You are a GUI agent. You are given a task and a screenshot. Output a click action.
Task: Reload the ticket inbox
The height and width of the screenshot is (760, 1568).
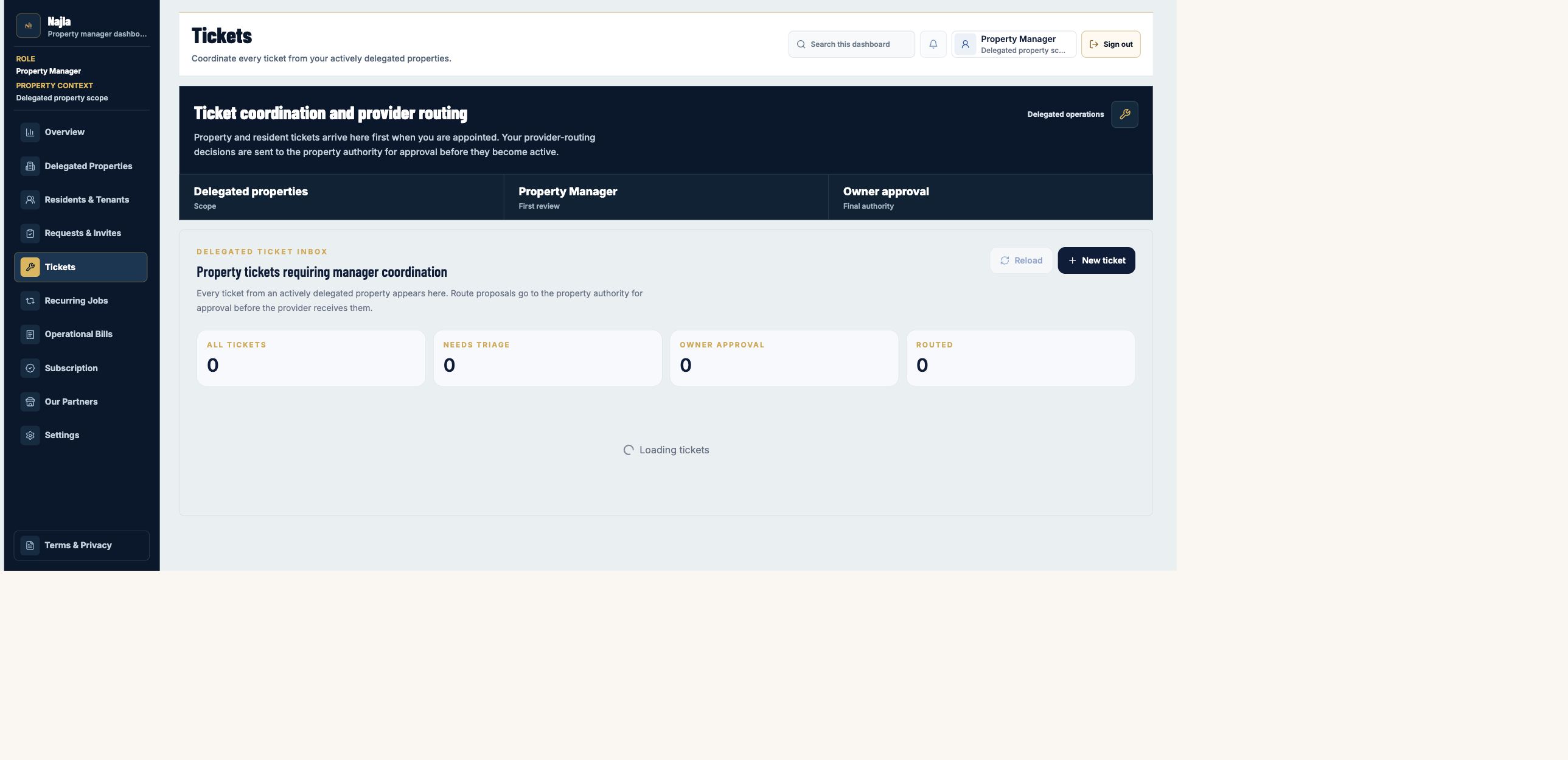(x=1021, y=260)
